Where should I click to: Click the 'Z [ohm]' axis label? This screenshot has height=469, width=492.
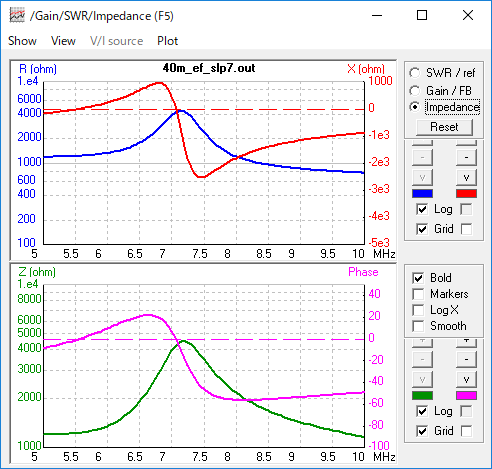pos(37,272)
